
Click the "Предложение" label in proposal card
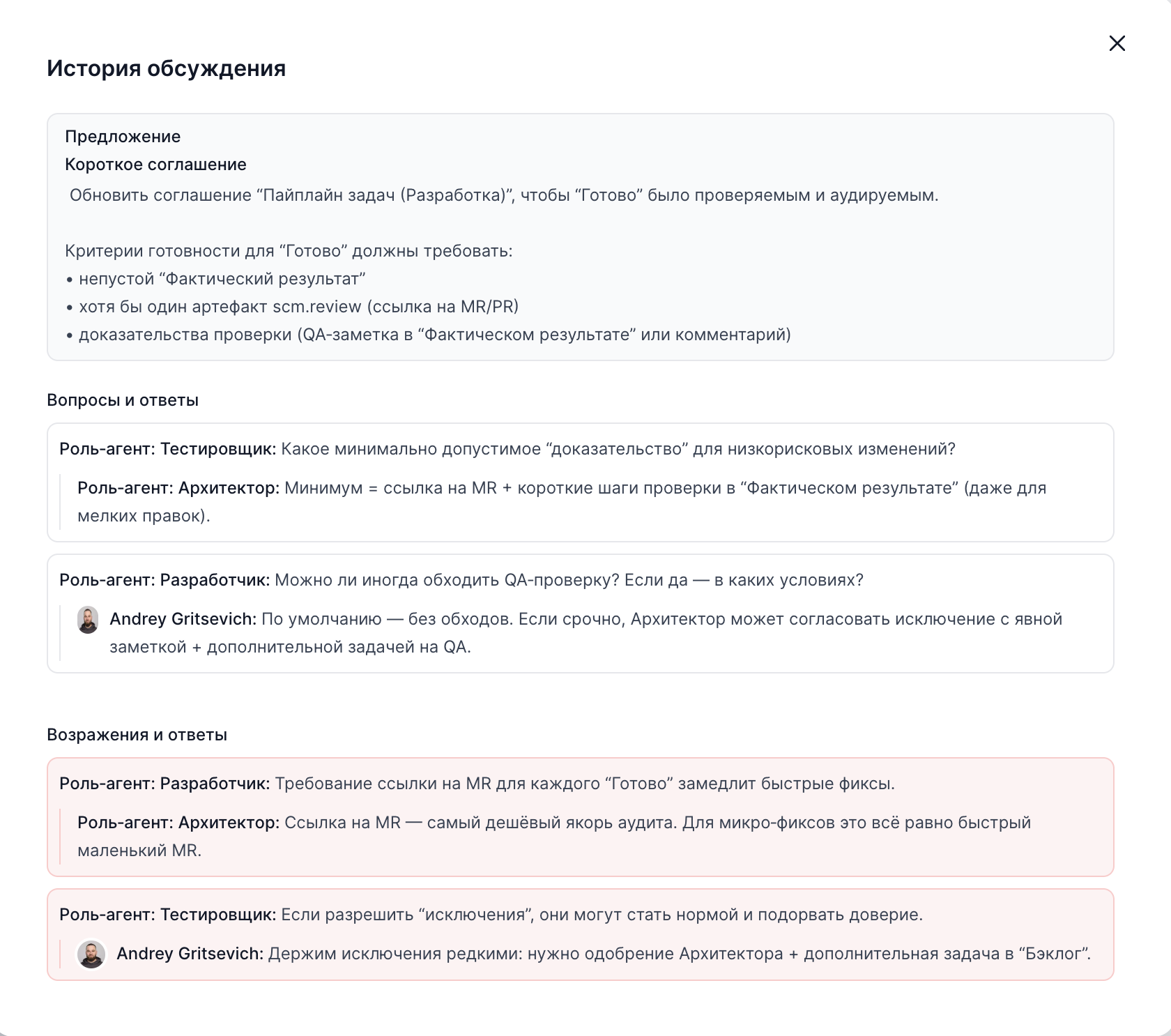coord(123,137)
